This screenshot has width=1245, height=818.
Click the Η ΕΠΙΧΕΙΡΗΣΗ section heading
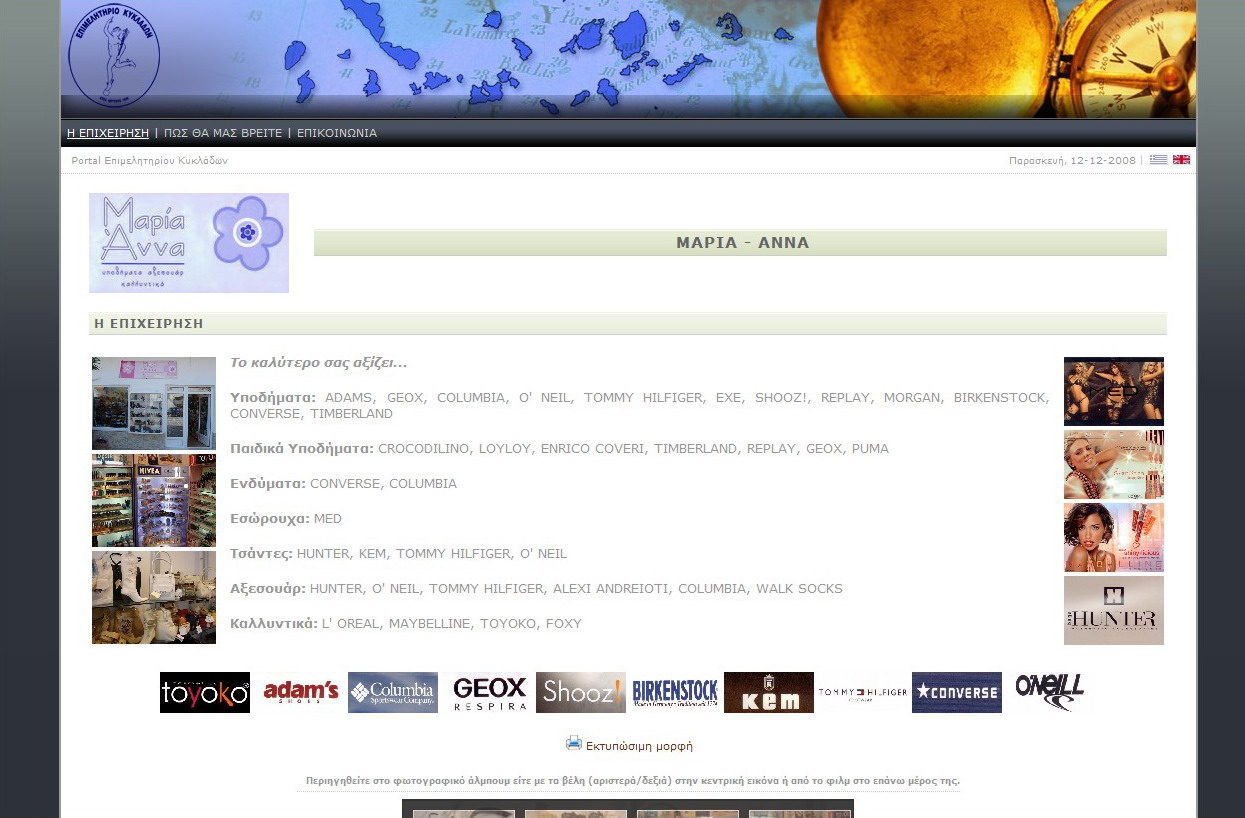[149, 324]
